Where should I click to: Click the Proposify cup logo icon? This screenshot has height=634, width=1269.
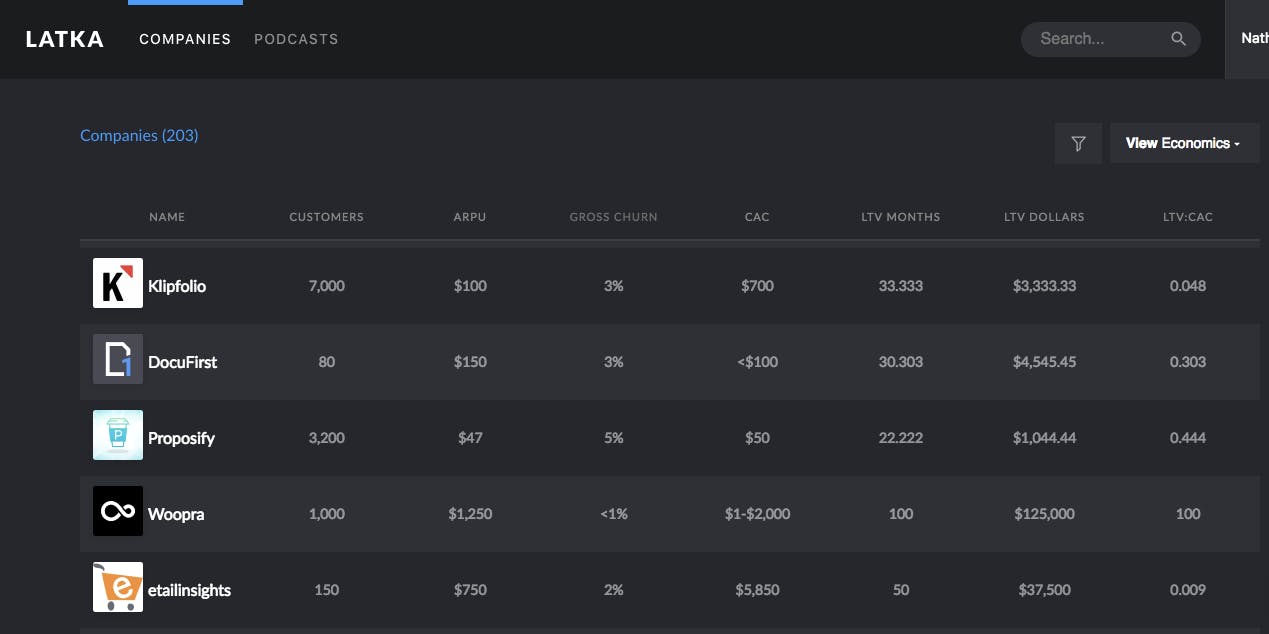point(118,435)
